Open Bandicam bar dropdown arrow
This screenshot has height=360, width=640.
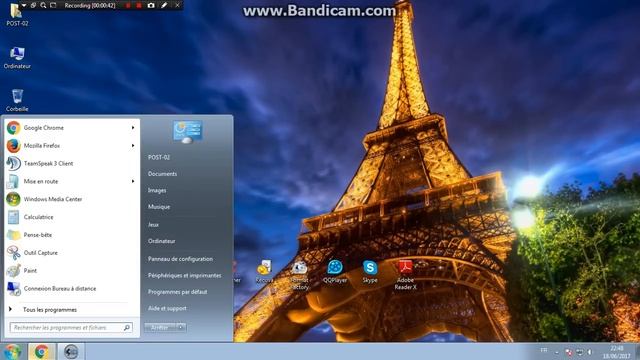click(x=24, y=5)
